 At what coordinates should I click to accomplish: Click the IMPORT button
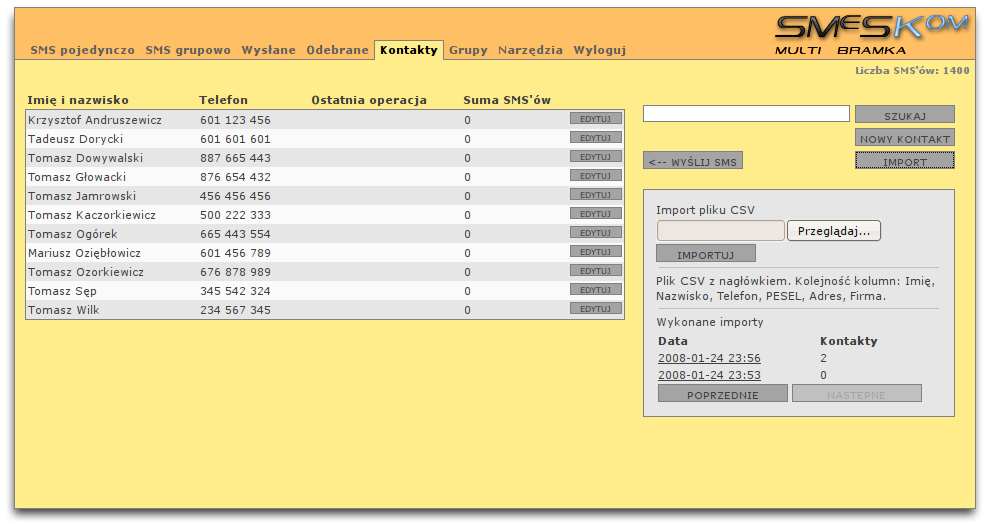coord(905,161)
